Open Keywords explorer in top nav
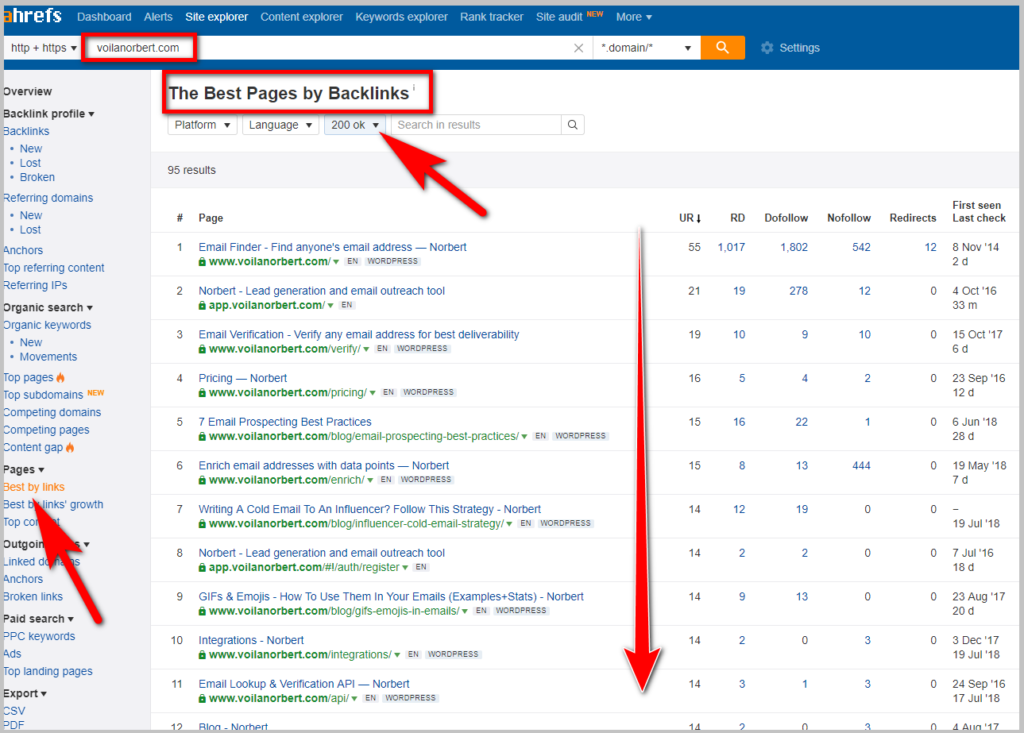The image size is (1024, 733). (x=402, y=17)
